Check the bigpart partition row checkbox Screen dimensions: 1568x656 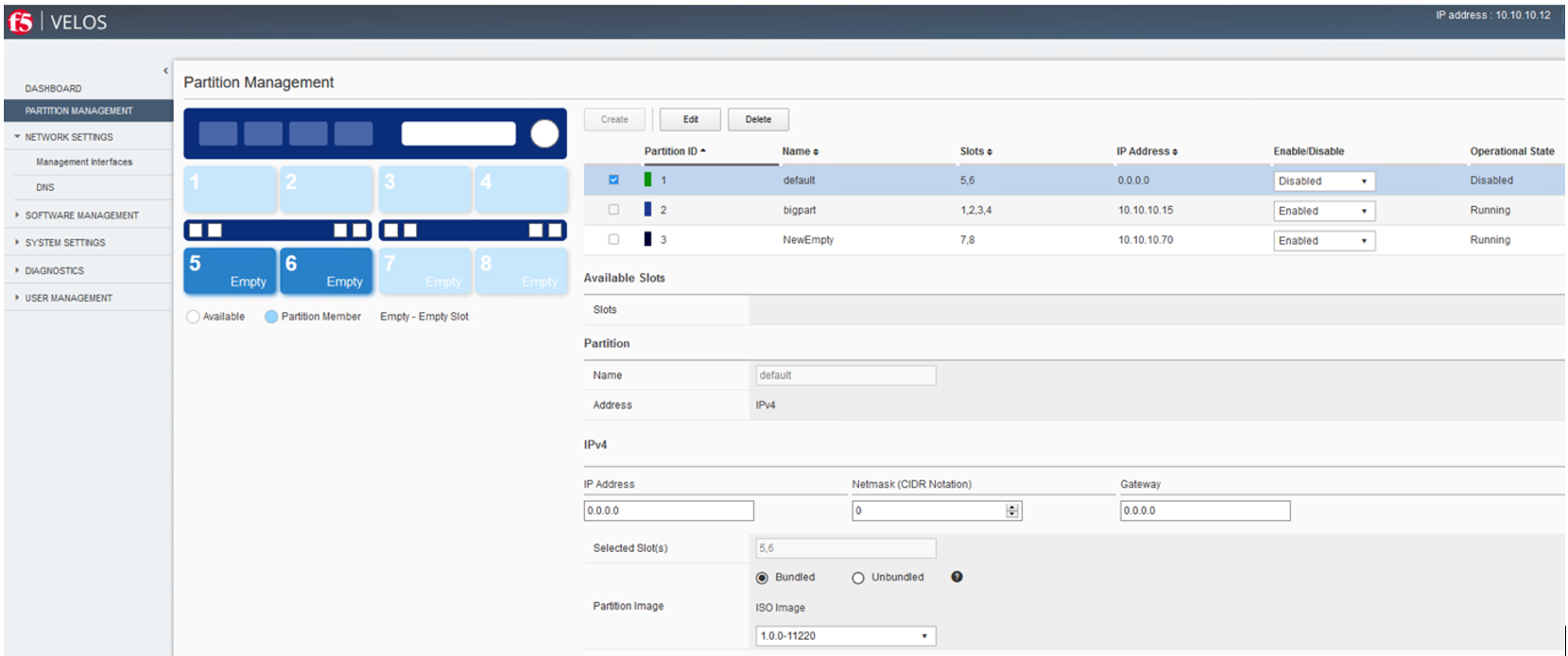pyautogui.click(x=613, y=210)
